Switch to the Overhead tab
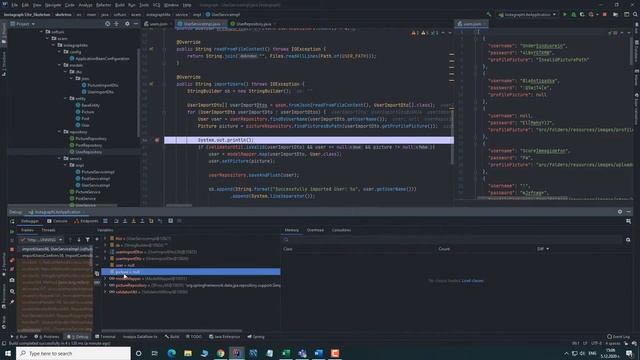Viewport: 640px width, 360px height. [315, 230]
